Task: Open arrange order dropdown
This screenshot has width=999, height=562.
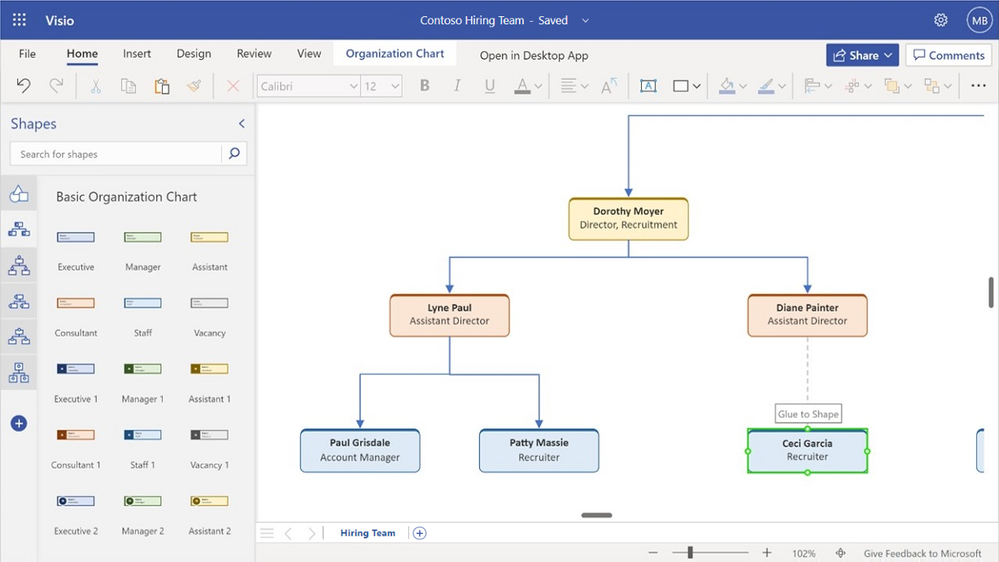Action: point(898,86)
